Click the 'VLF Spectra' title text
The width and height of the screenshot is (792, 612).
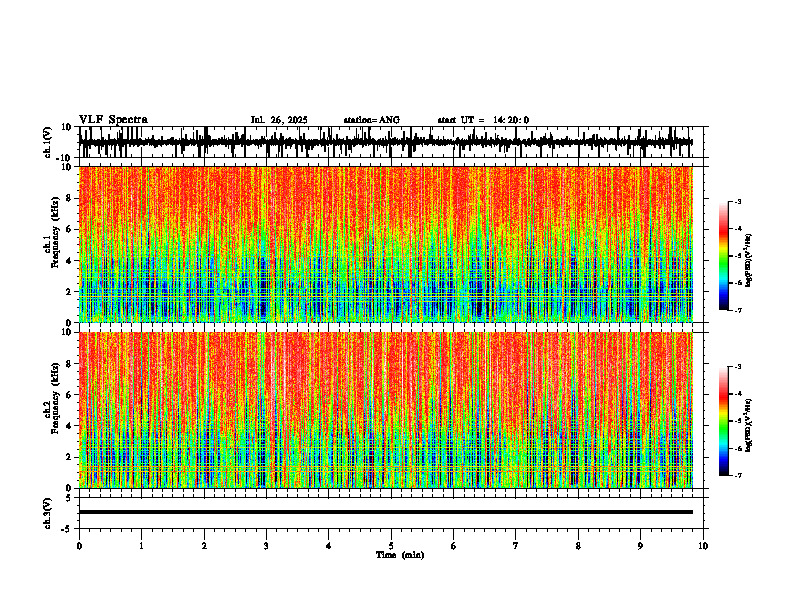pyautogui.click(x=113, y=120)
